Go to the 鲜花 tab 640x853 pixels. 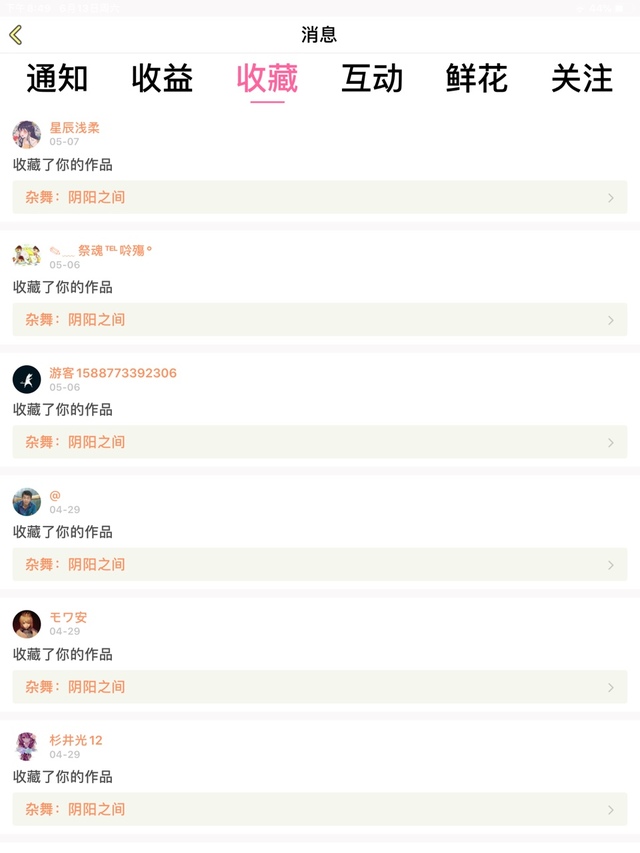(x=477, y=79)
